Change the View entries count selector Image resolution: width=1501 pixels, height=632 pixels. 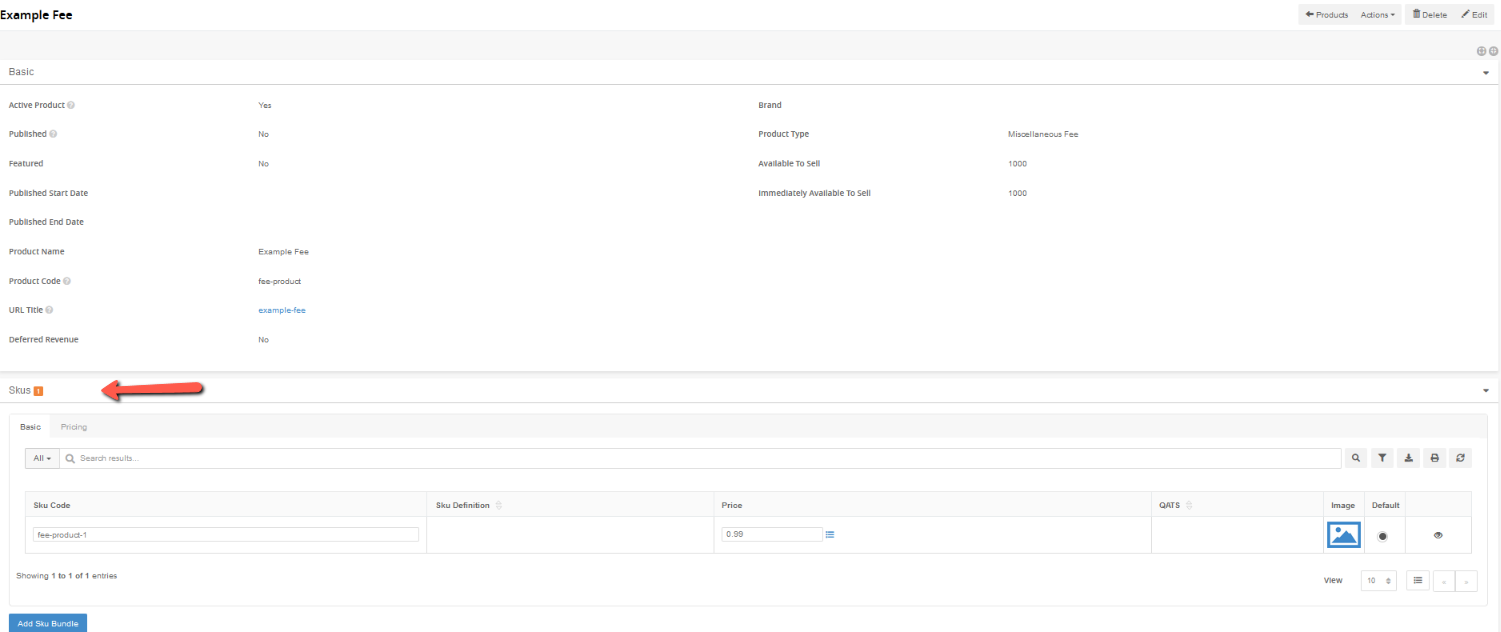click(x=1378, y=580)
